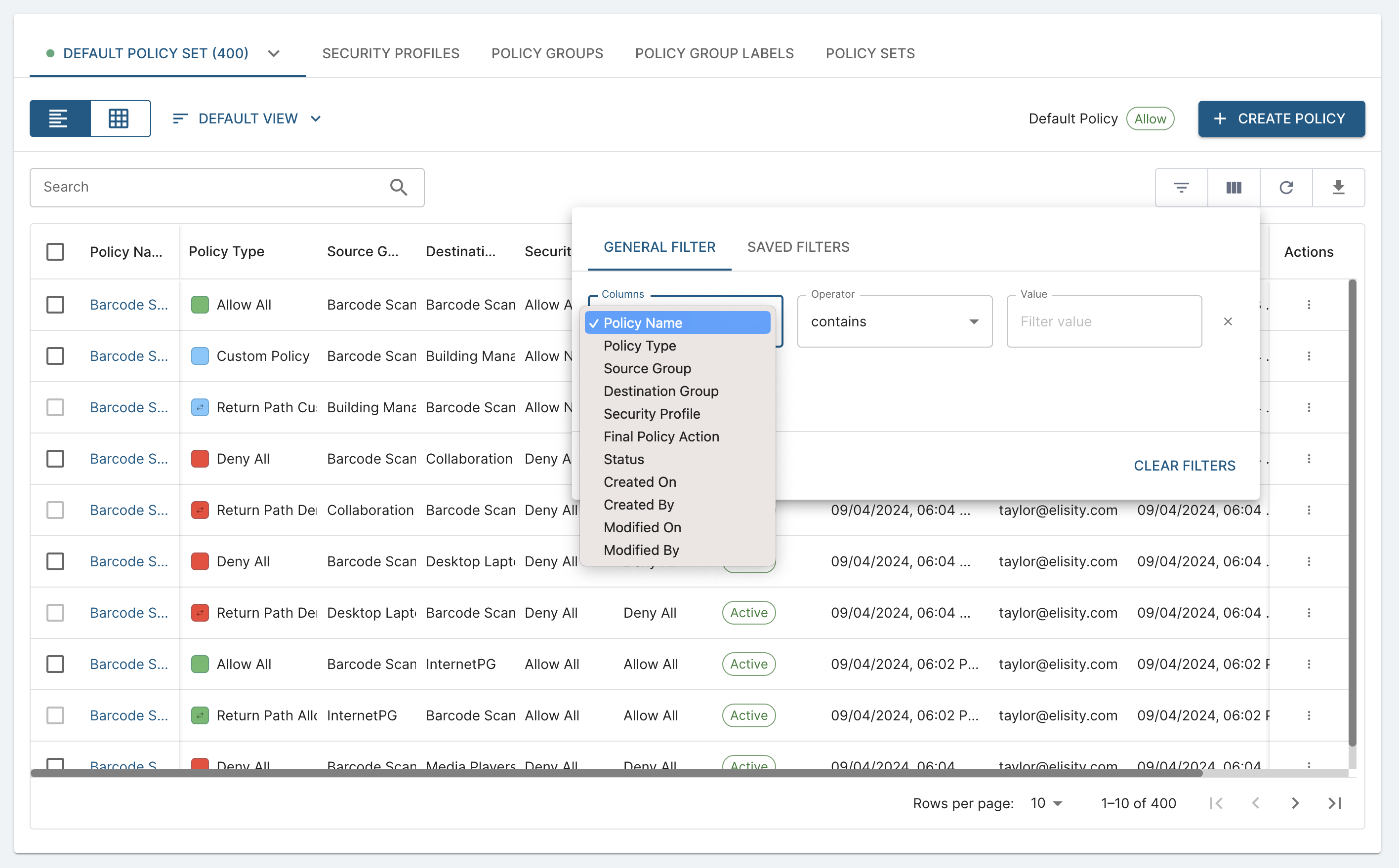
Task: Select Security Profile in columns list
Action: tap(651, 414)
